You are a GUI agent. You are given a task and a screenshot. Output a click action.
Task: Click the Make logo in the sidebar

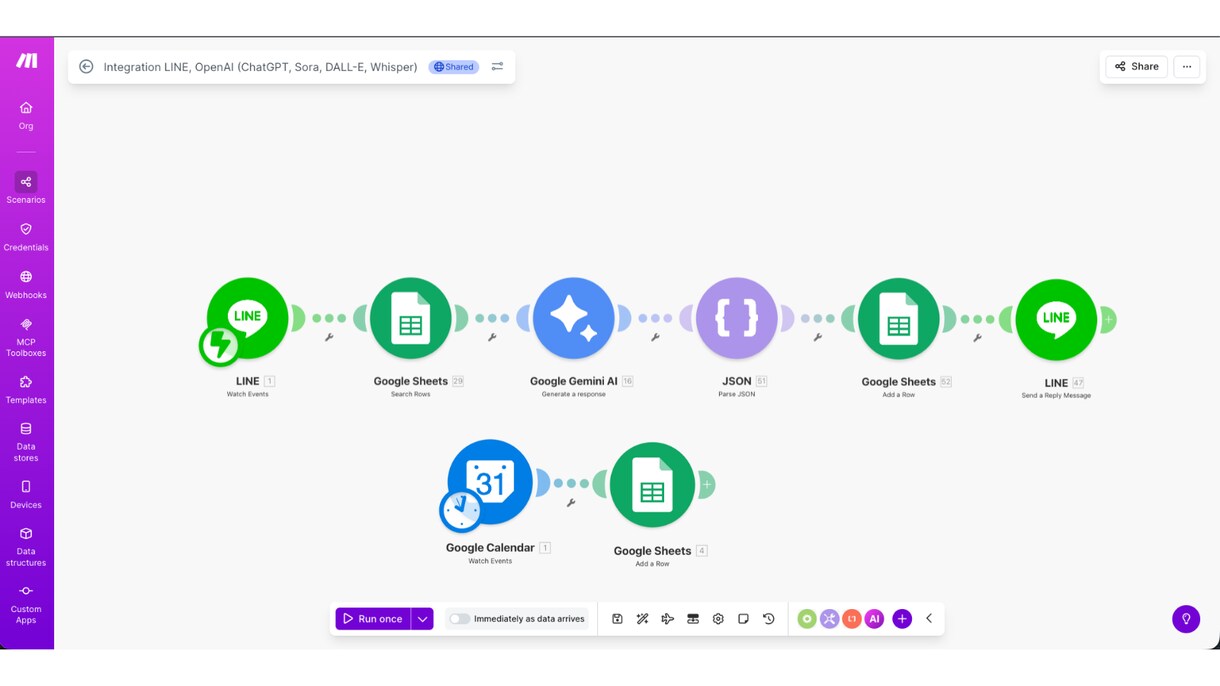pyautogui.click(x=27, y=61)
